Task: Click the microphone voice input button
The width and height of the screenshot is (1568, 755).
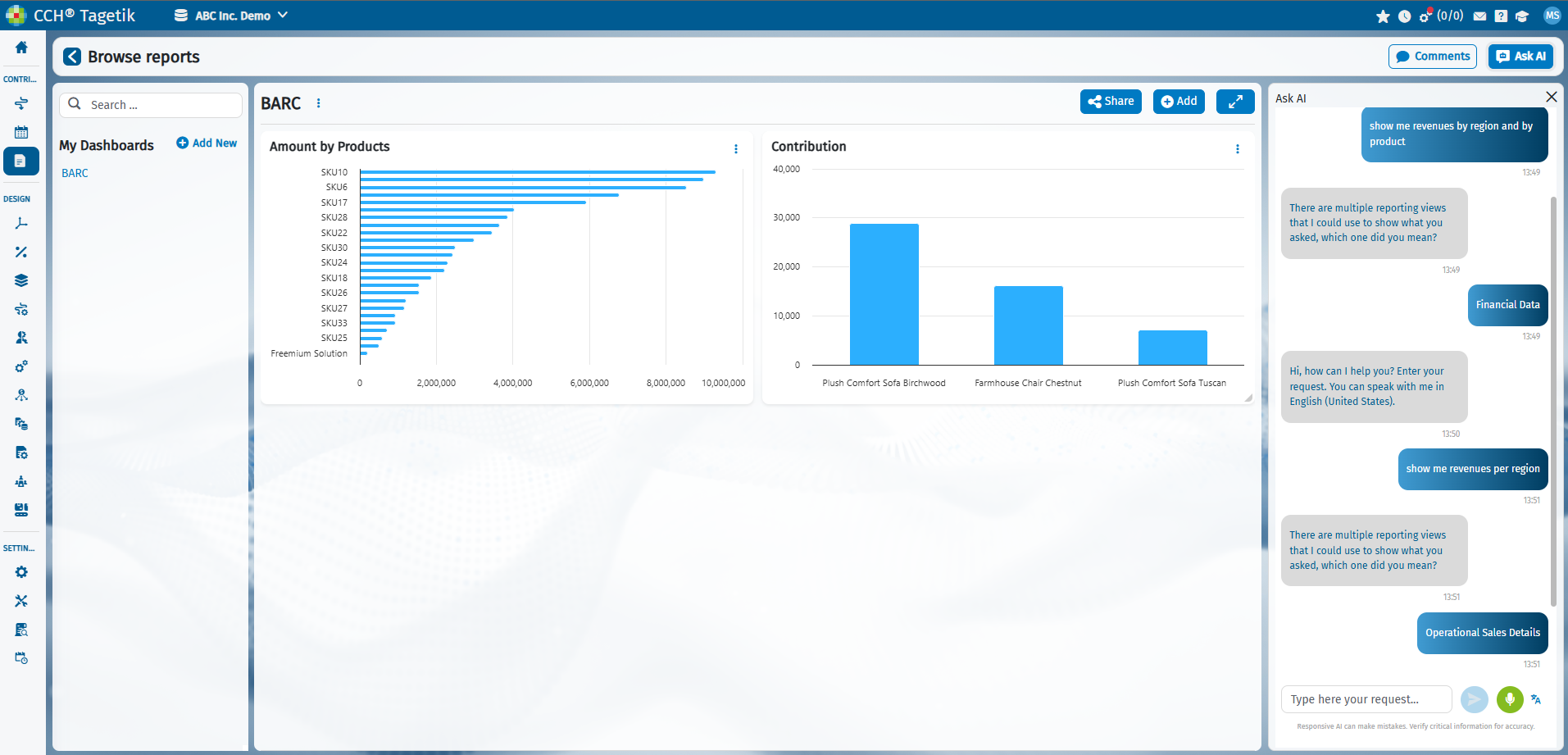Action: pos(1509,699)
